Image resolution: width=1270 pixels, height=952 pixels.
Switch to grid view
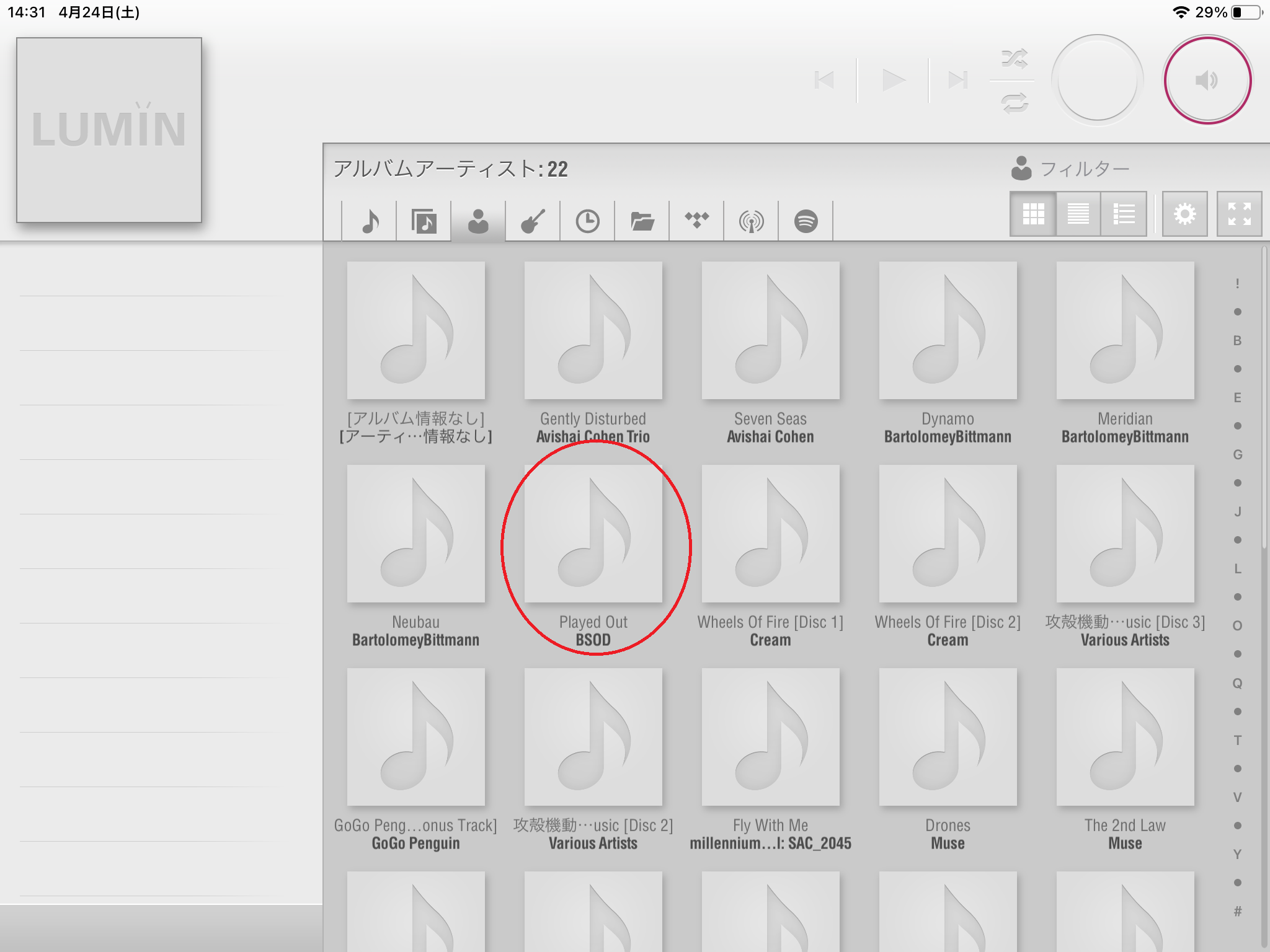coord(1033,214)
